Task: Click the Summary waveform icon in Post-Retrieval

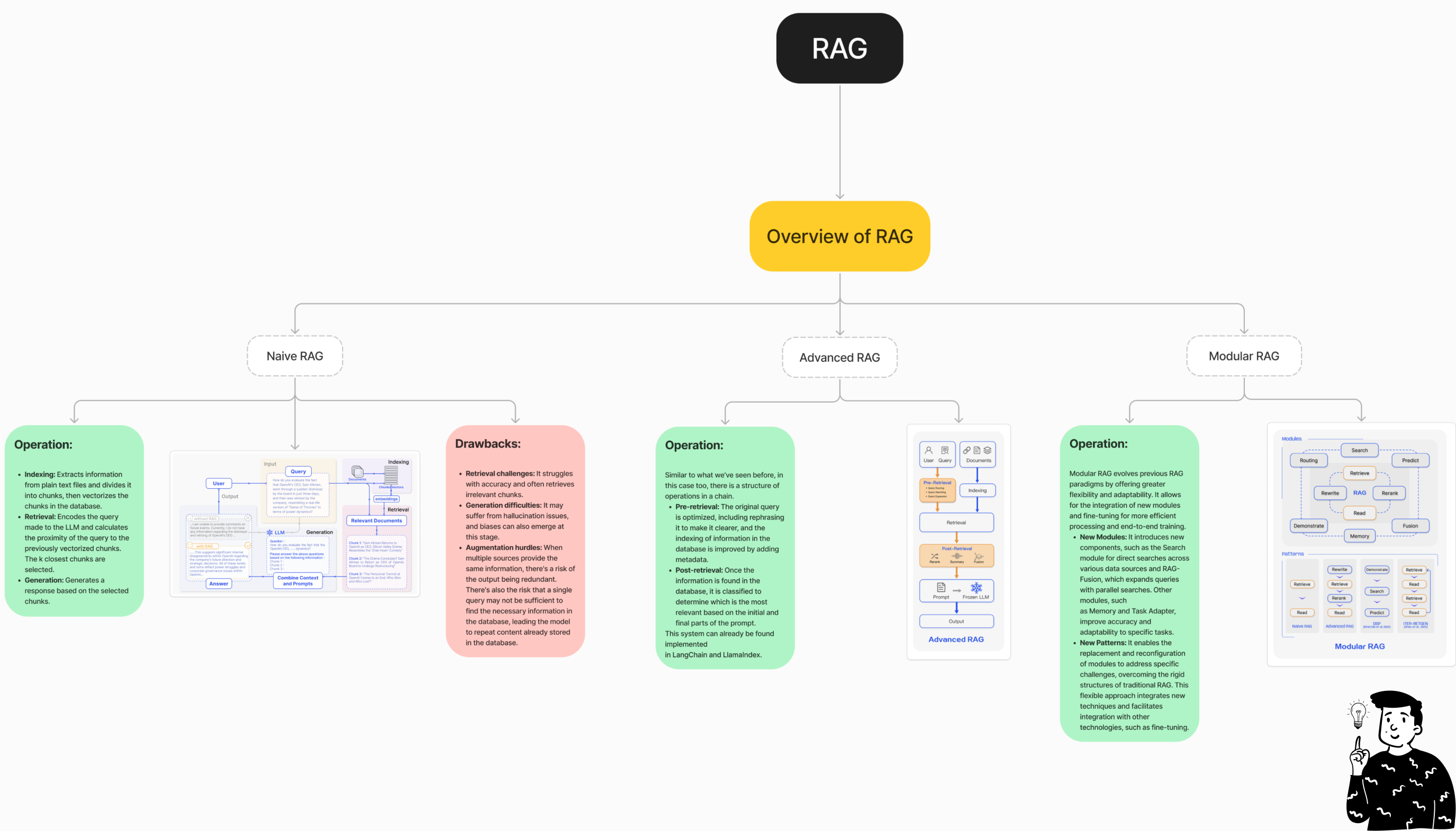Action: coord(956,556)
